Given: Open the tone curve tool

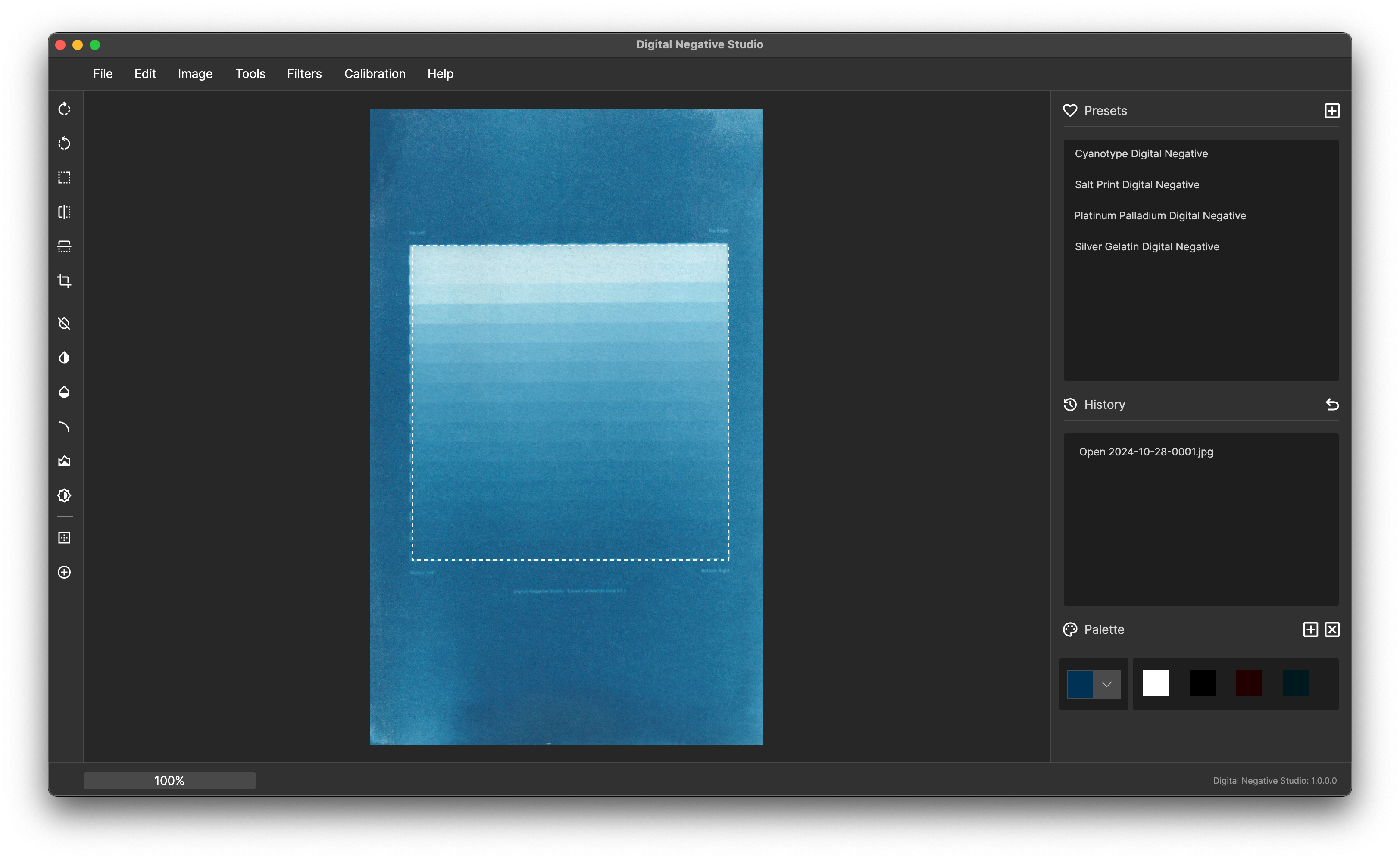Looking at the screenshot, I should 64,427.
